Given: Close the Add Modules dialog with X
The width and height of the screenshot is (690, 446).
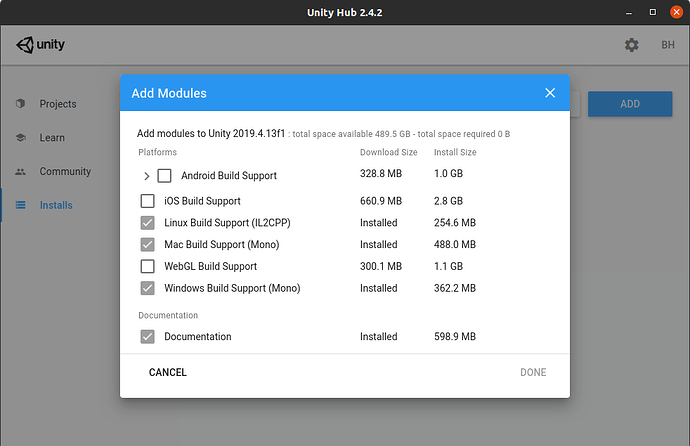Looking at the screenshot, I should coord(549,93).
